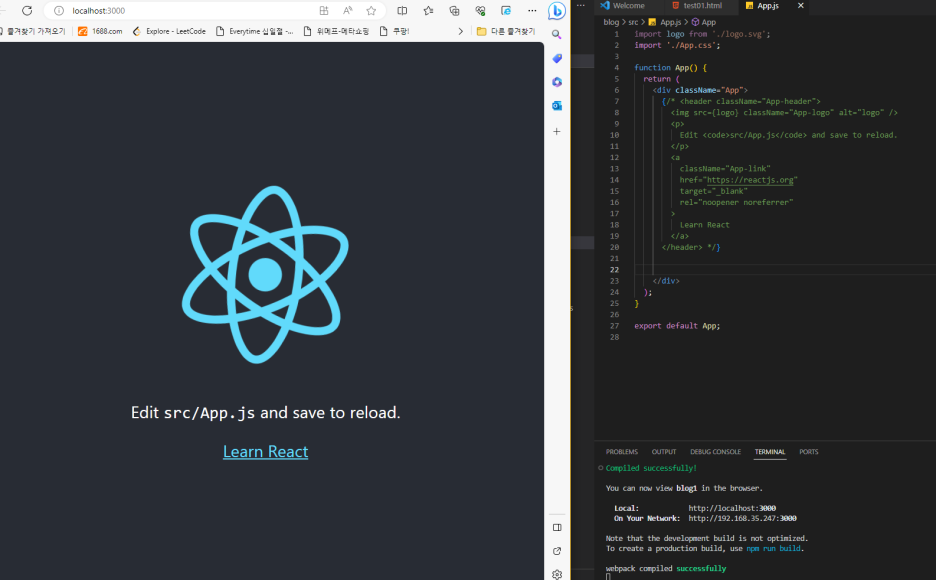Open IE mode Edge toolbar icon
Image resolution: width=936 pixels, height=580 pixels.
coord(506,11)
